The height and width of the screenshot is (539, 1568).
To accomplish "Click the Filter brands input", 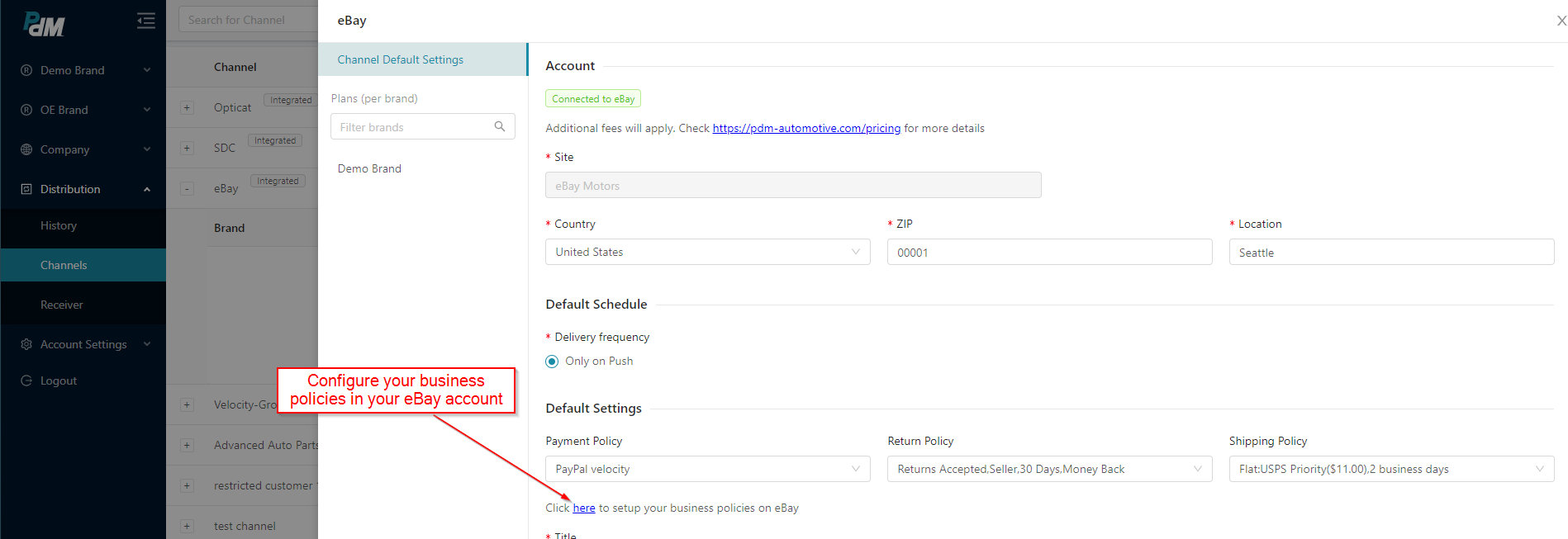I will (423, 126).
